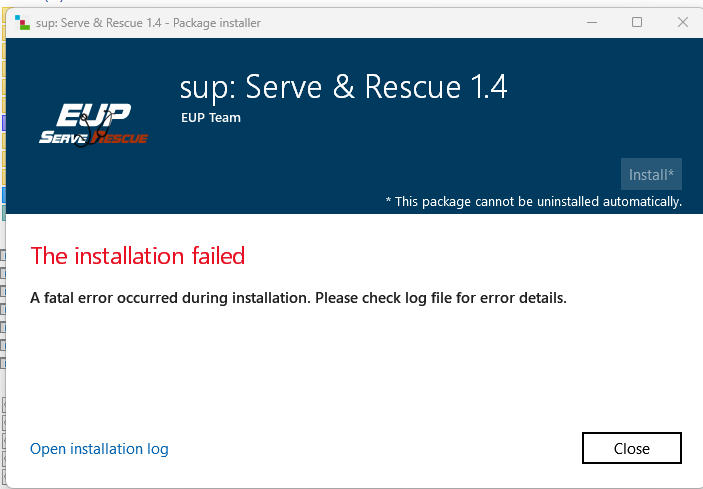Minimize the Package installer window

[x=590, y=22]
